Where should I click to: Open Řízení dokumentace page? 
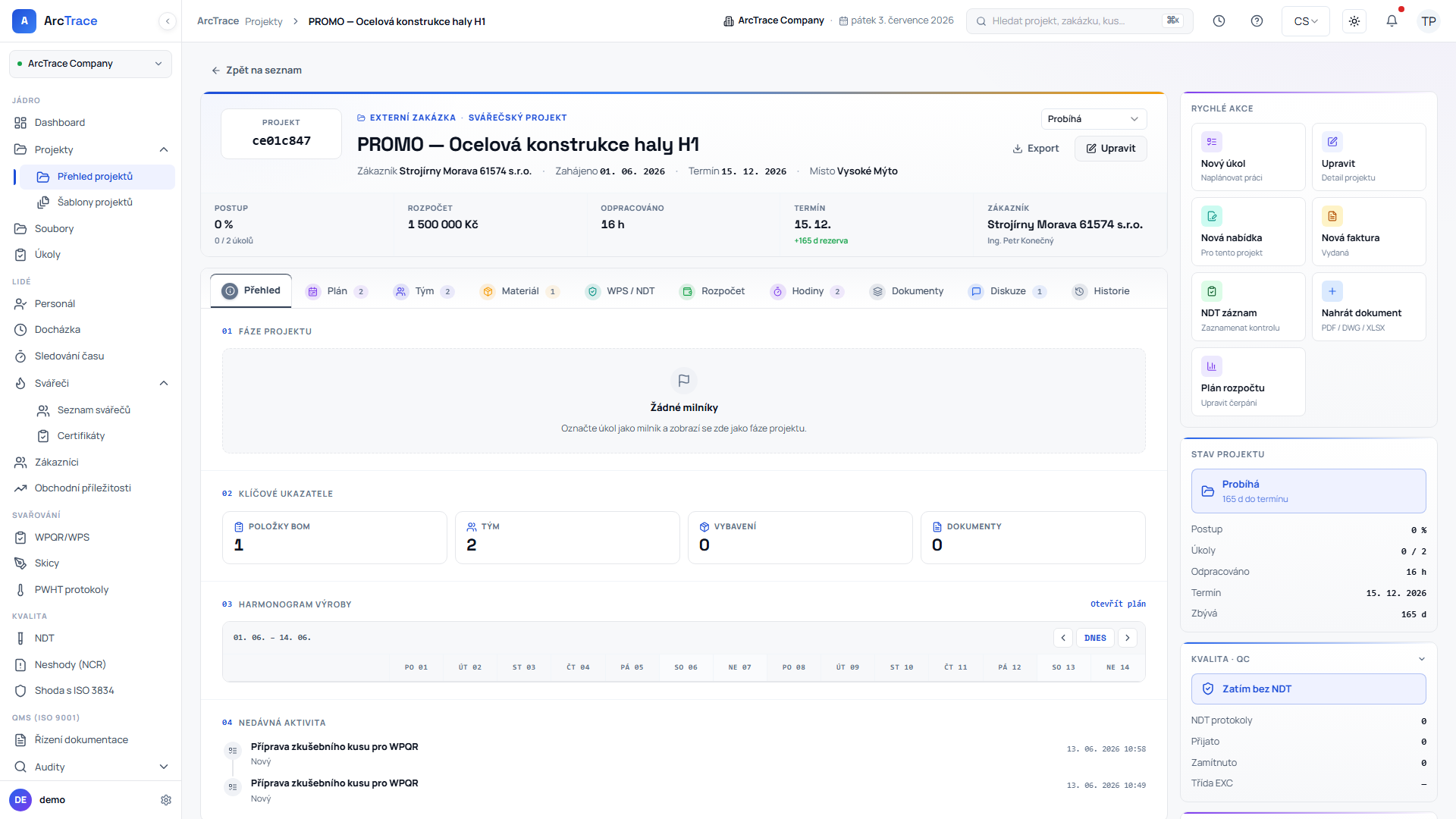91,740
